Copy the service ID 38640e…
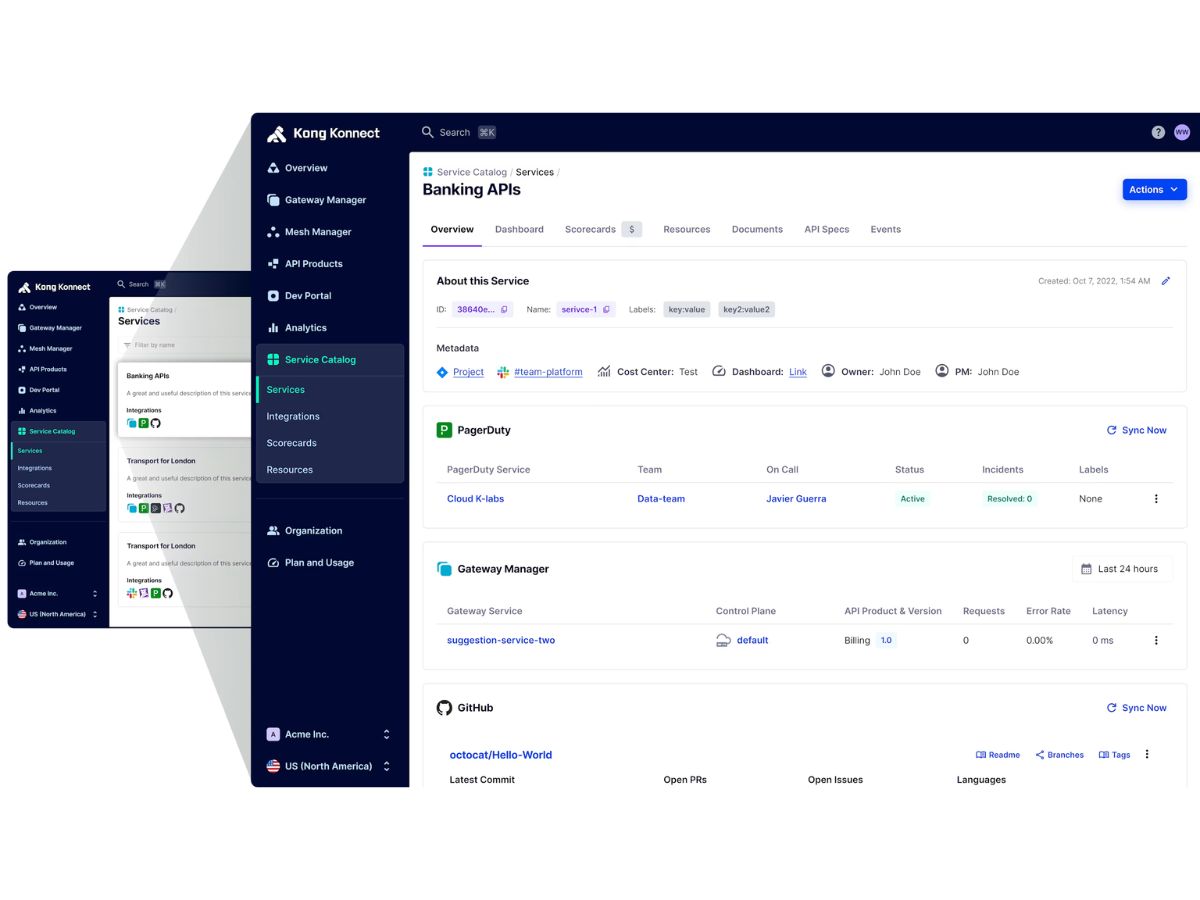This screenshot has width=1200, height=900. point(505,310)
